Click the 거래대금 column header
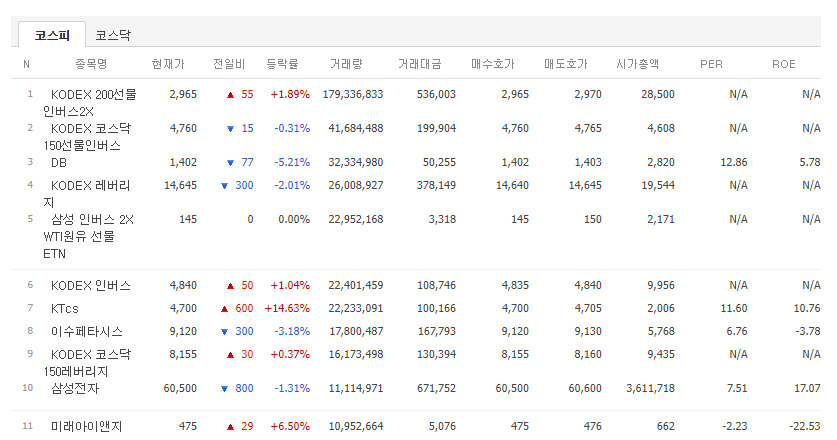Viewport: 837px width, 440px height. pyautogui.click(x=420, y=64)
